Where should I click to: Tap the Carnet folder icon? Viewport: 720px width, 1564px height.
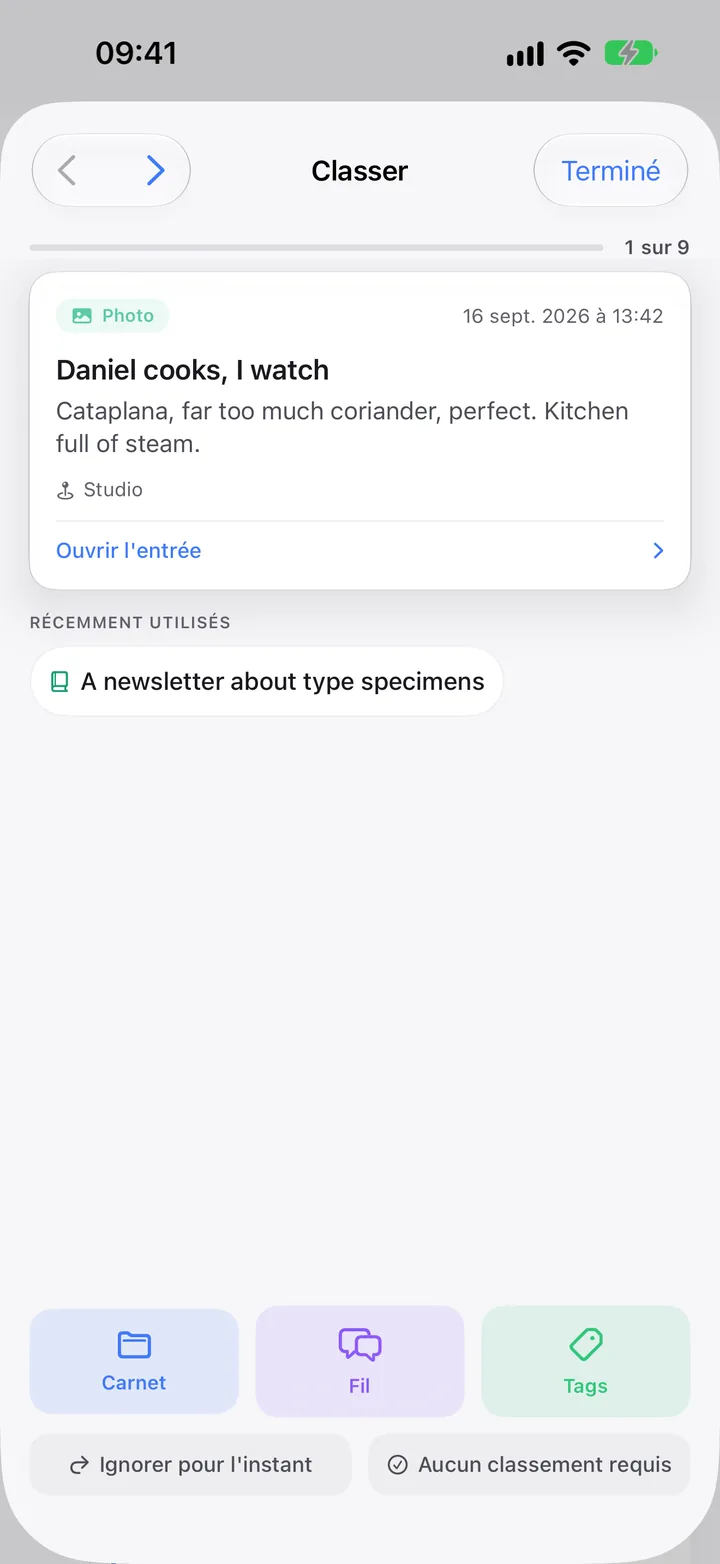click(134, 1345)
